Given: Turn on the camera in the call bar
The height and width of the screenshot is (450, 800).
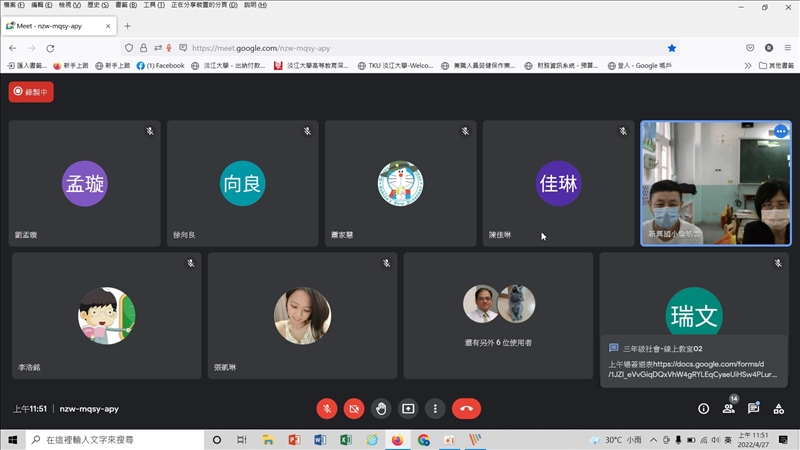Looking at the screenshot, I should click(354, 408).
